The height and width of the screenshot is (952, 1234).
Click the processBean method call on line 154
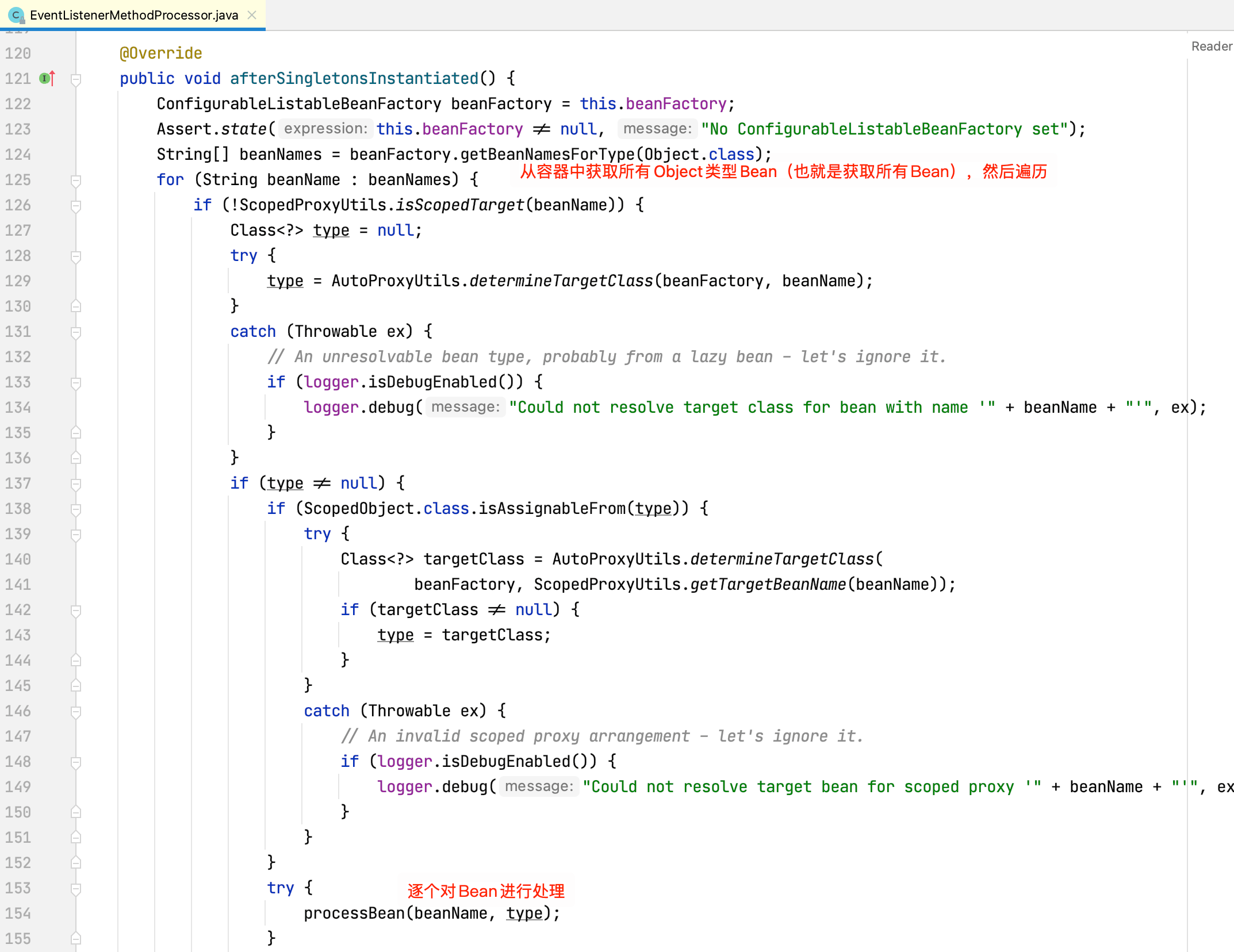click(x=354, y=913)
